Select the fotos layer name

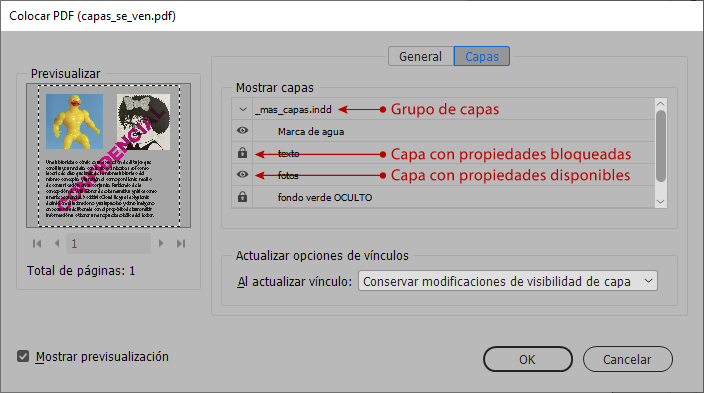pyautogui.click(x=288, y=175)
